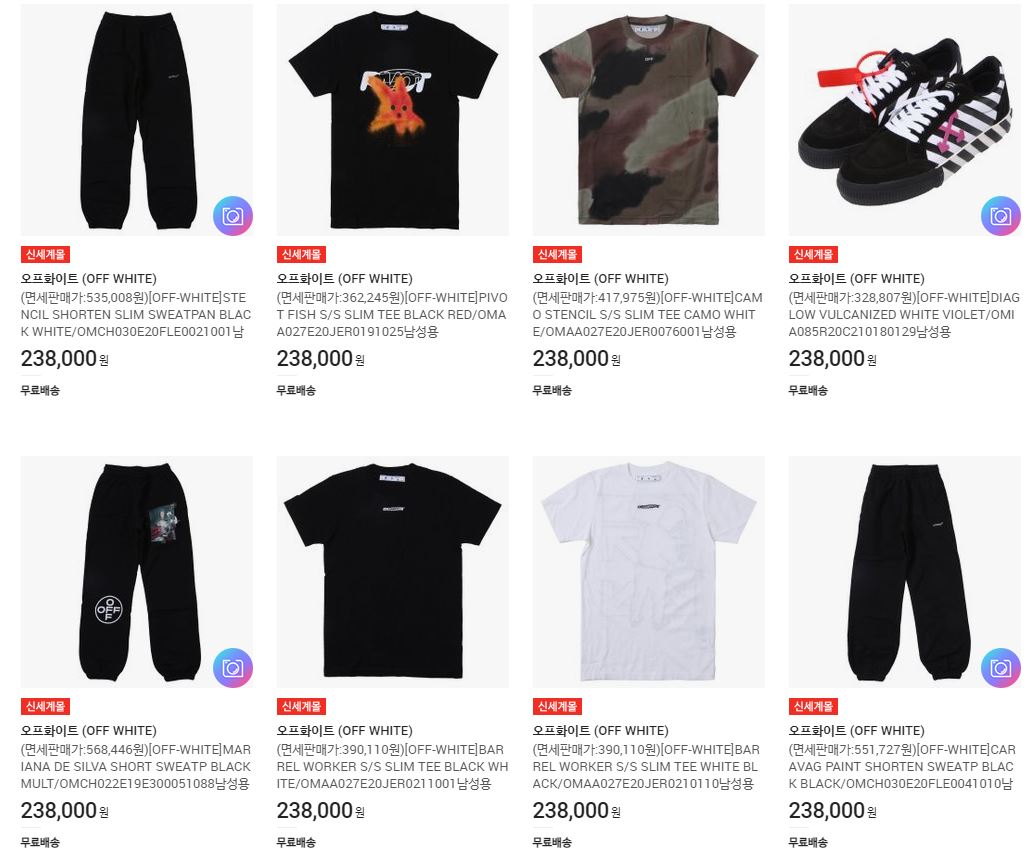
Task: Open the Camo Stencil slim tee thumbnail
Action: tap(649, 120)
